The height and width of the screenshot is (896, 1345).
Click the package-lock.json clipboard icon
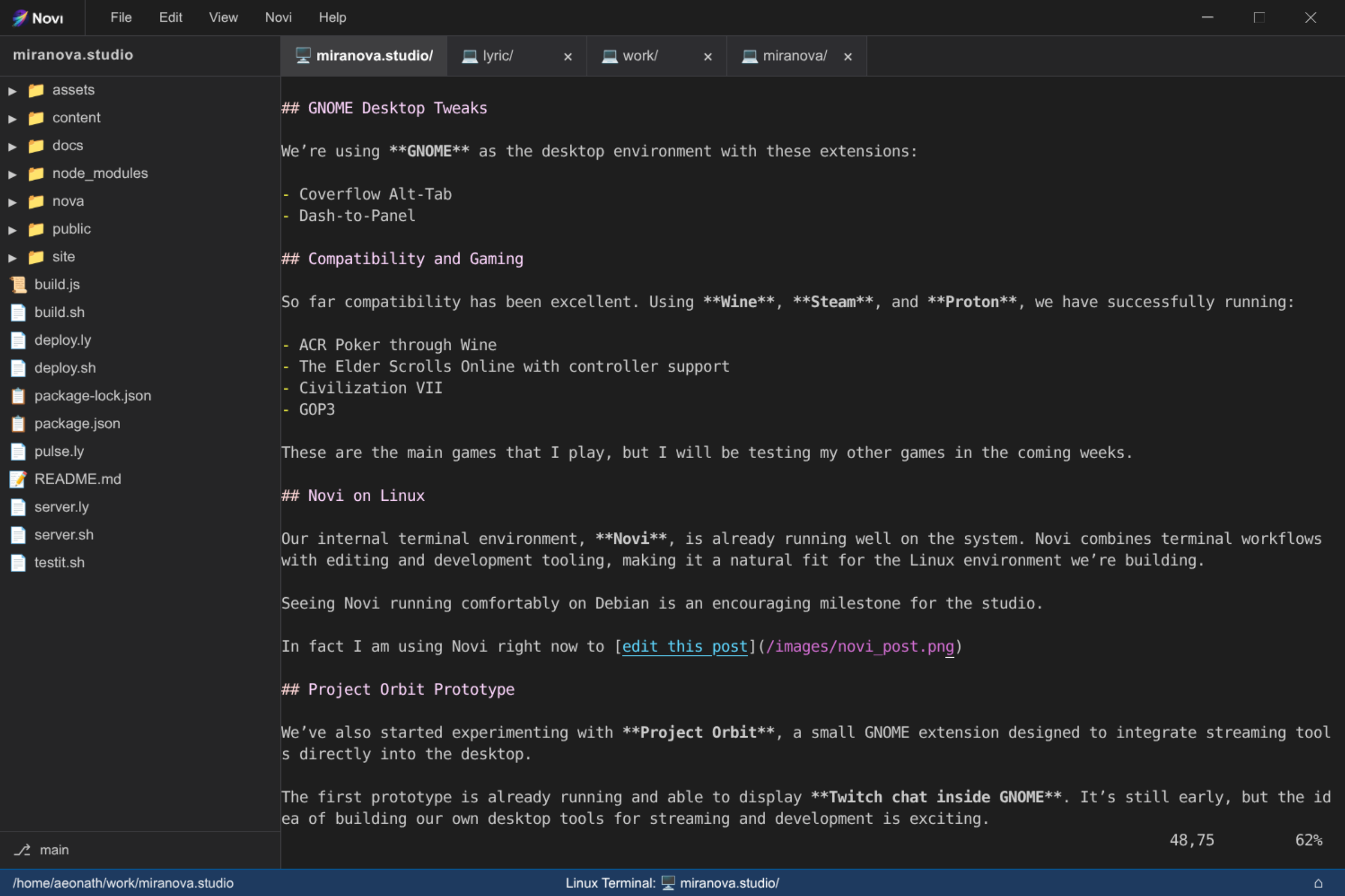click(x=18, y=395)
